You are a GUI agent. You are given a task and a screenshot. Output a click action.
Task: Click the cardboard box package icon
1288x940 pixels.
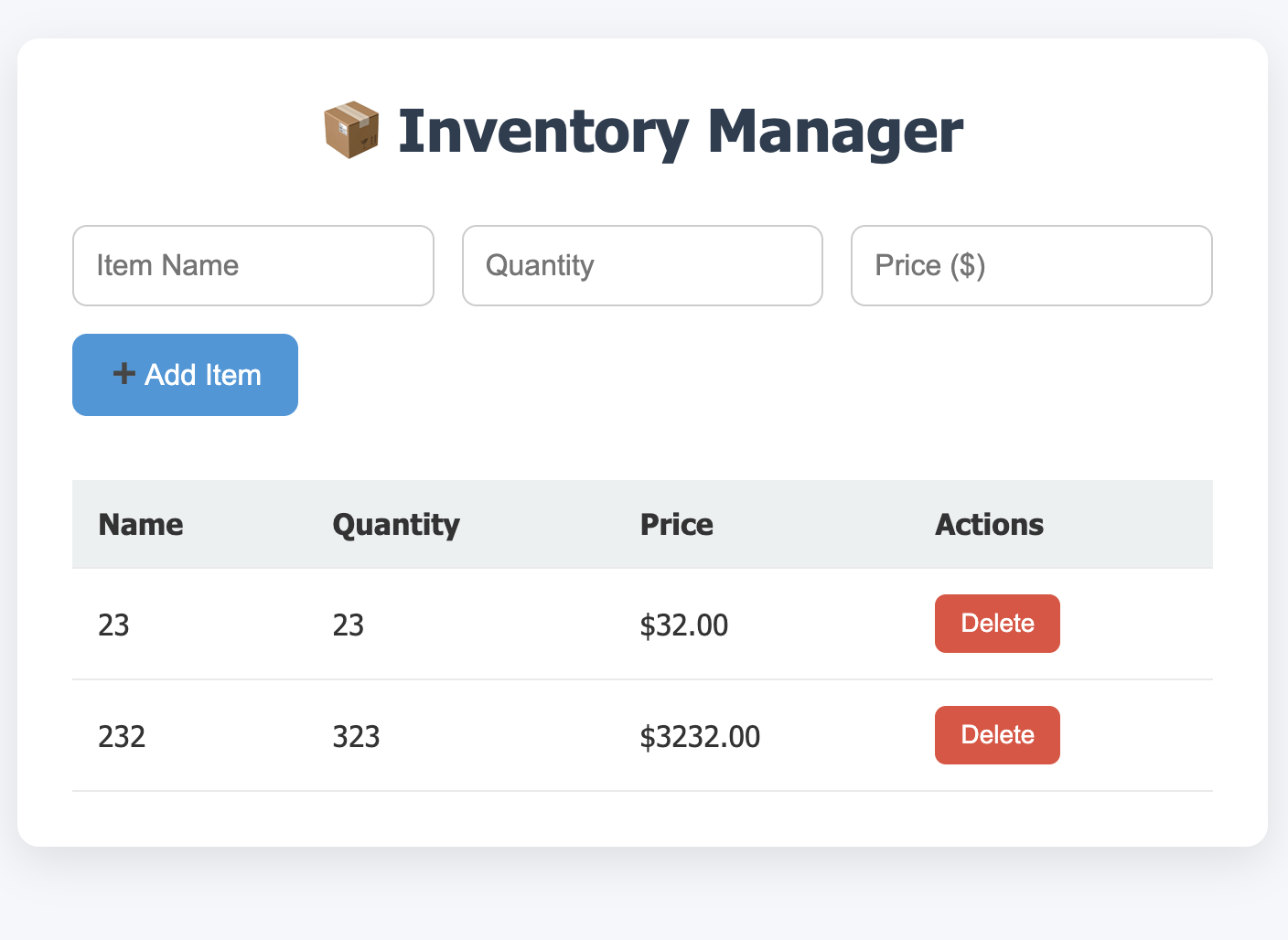tap(351, 130)
